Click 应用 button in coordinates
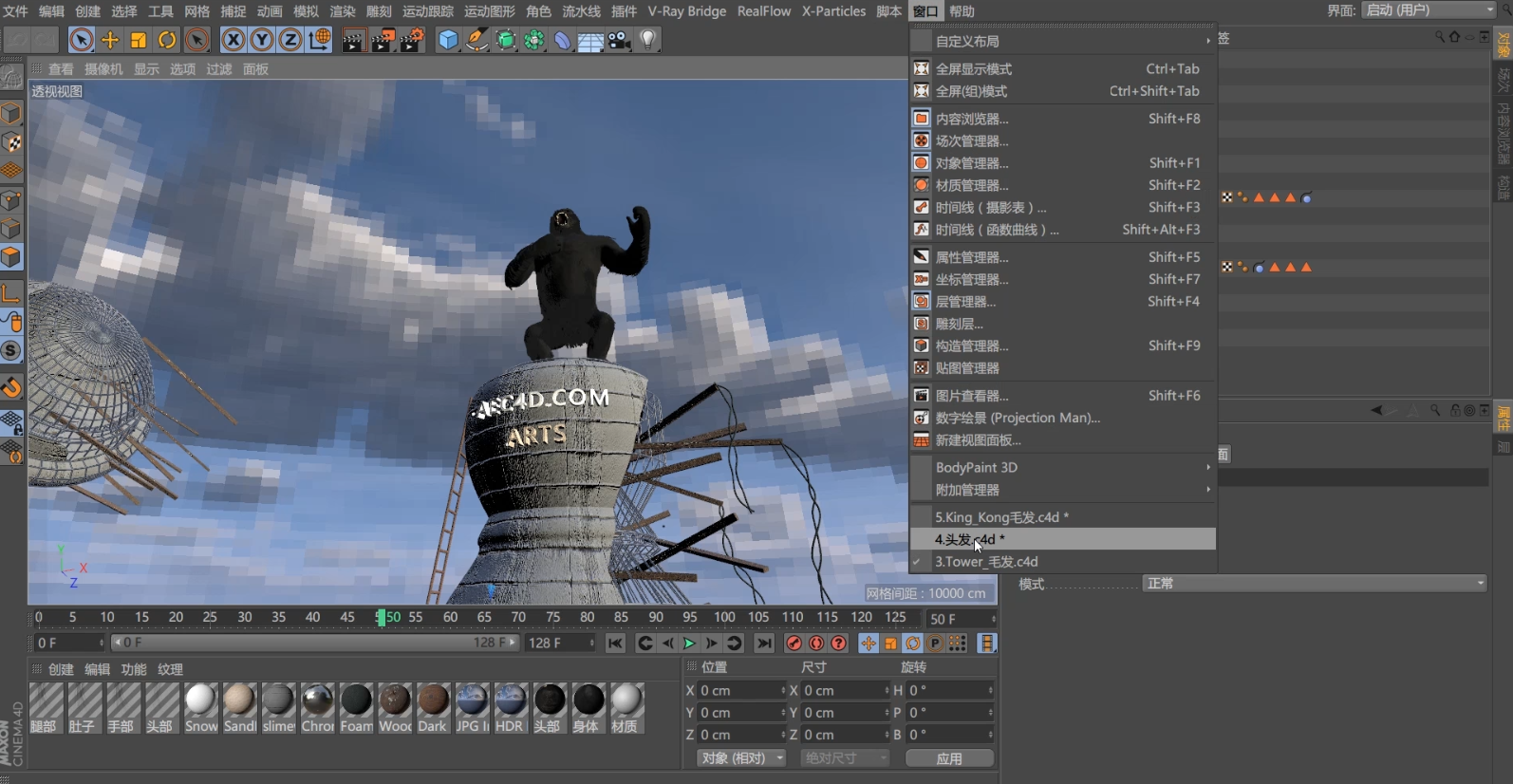 tap(949, 758)
